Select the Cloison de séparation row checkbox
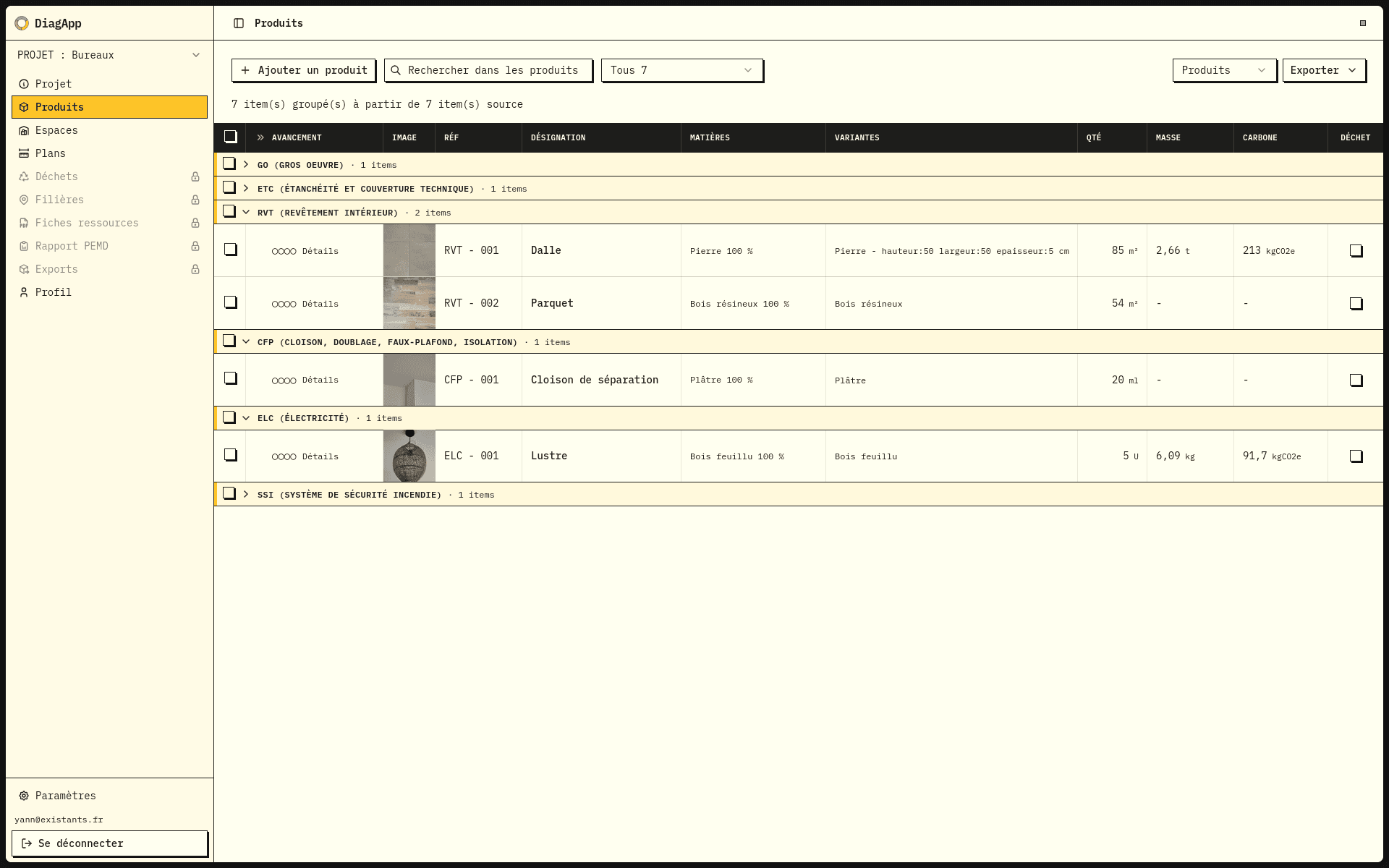This screenshot has height=868, width=1389. pyautogui.click(x=231, y=378)
